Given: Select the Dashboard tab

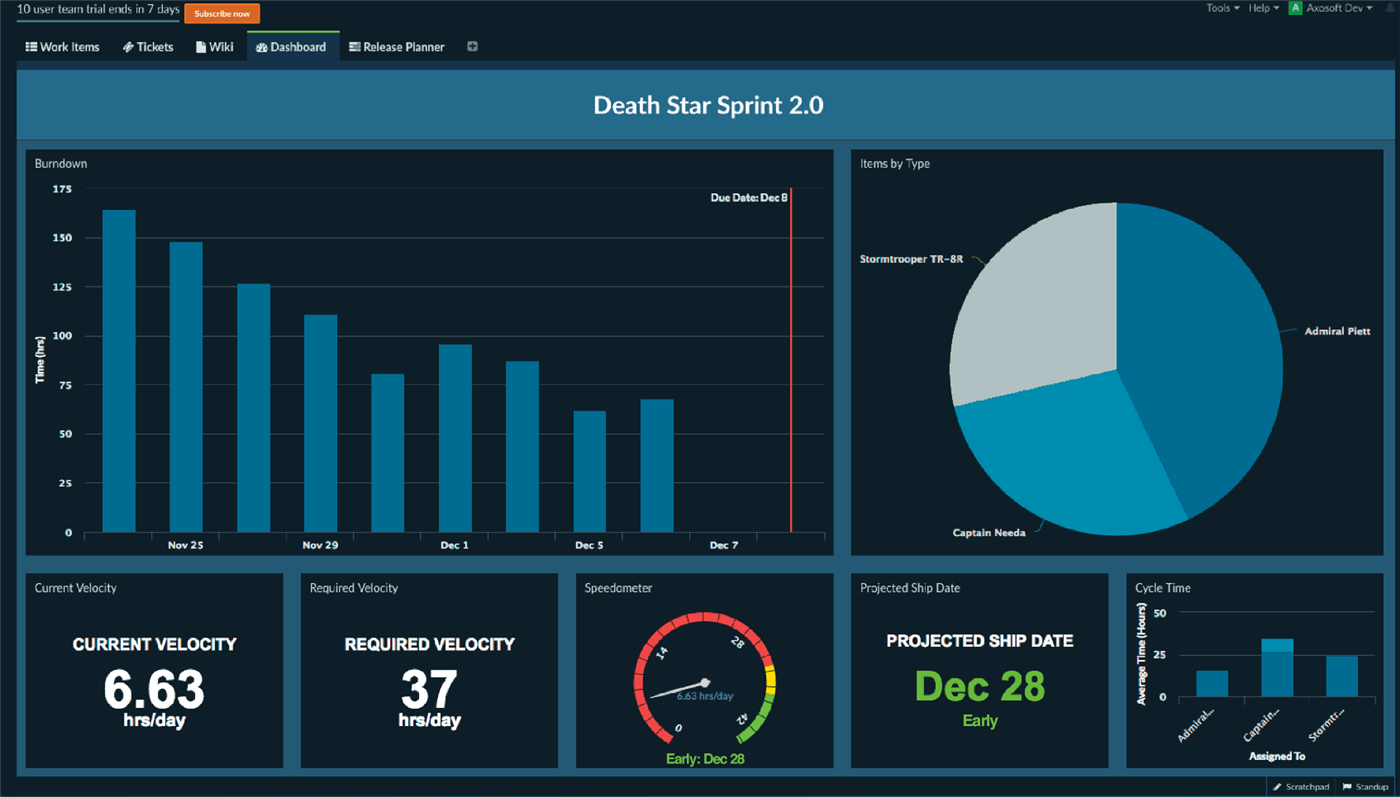Looking at the screenshot, I should pyautogui.click(x=291, y=47).
